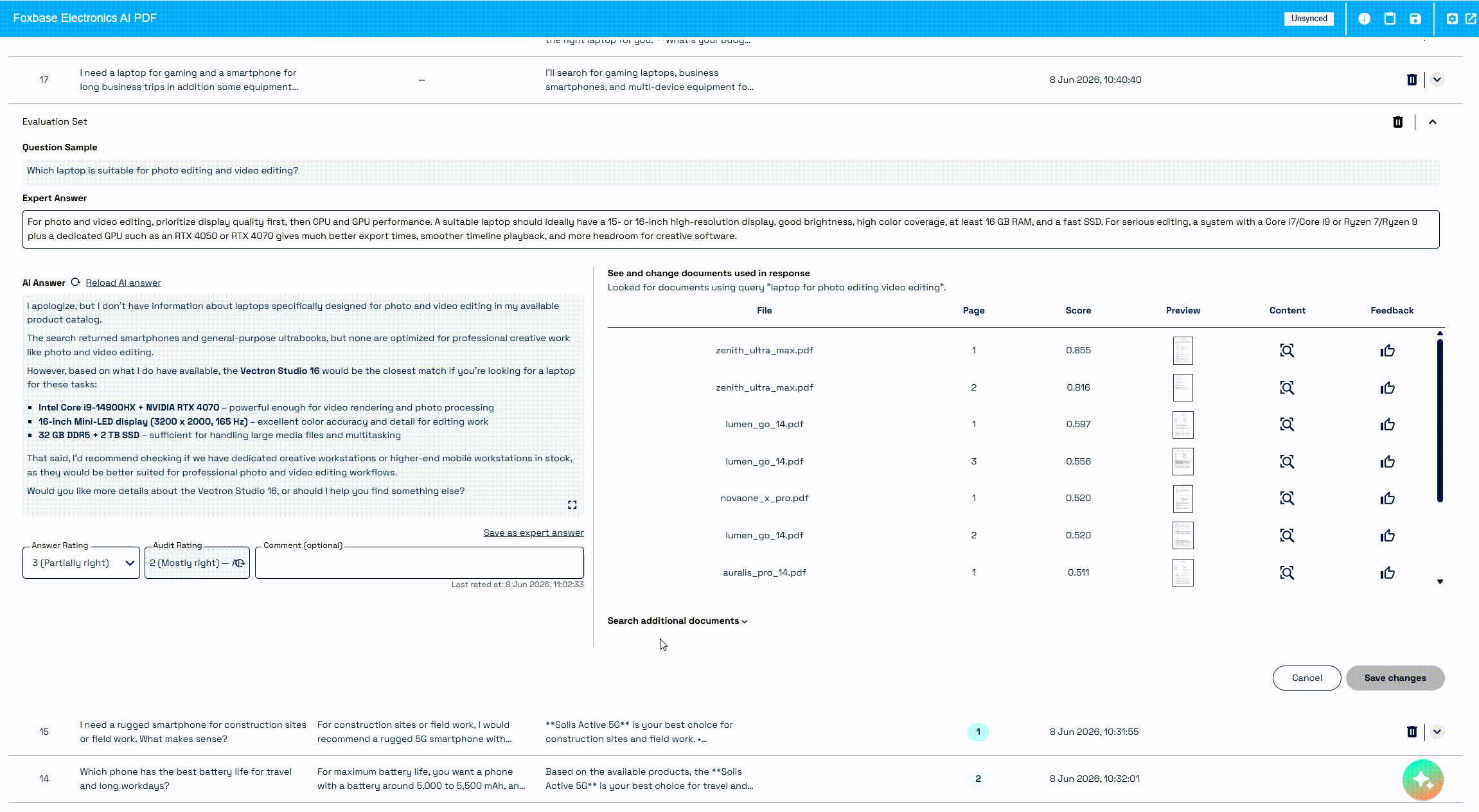This screenshot has width=1479, height=812.
Task: Click the Comment (optional) field
Action: (x=419, y=563)
